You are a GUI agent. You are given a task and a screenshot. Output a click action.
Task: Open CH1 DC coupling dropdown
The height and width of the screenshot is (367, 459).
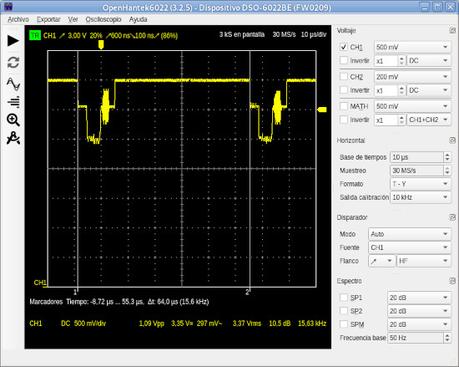coord(429,61)
